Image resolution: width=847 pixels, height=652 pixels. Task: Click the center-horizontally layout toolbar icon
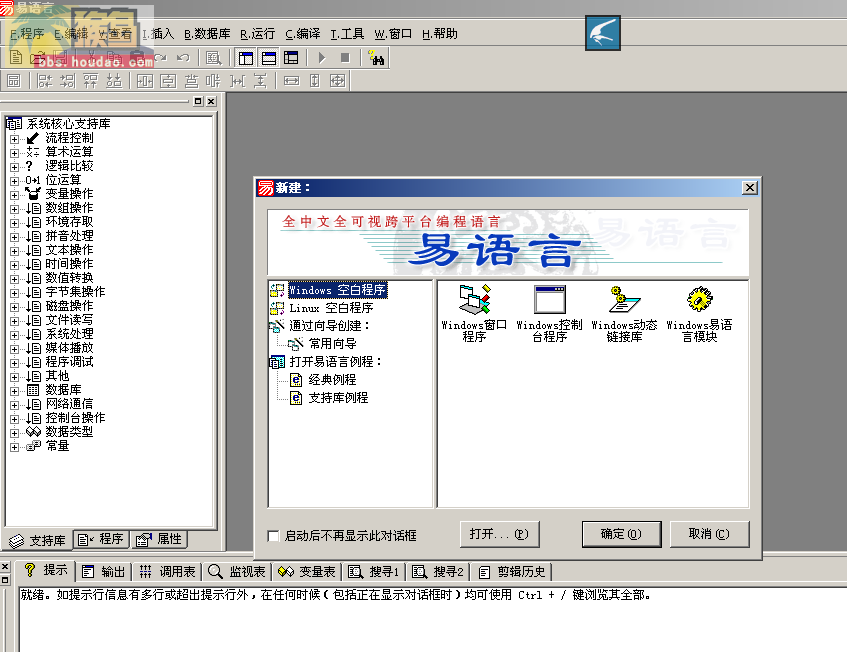coord(145,81)
